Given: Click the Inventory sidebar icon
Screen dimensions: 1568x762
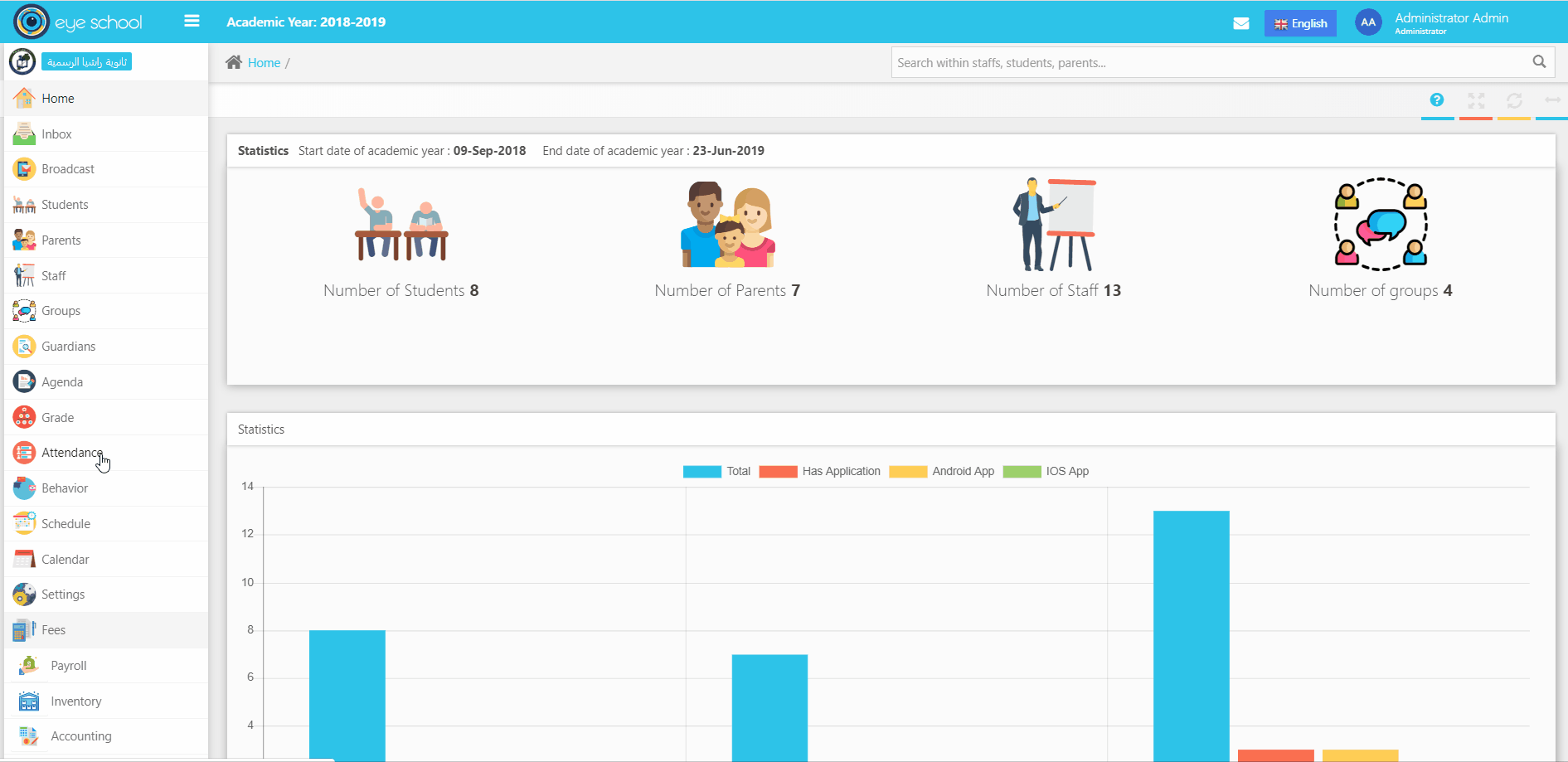Looking at the screenshot, I should tap(29, 701).
